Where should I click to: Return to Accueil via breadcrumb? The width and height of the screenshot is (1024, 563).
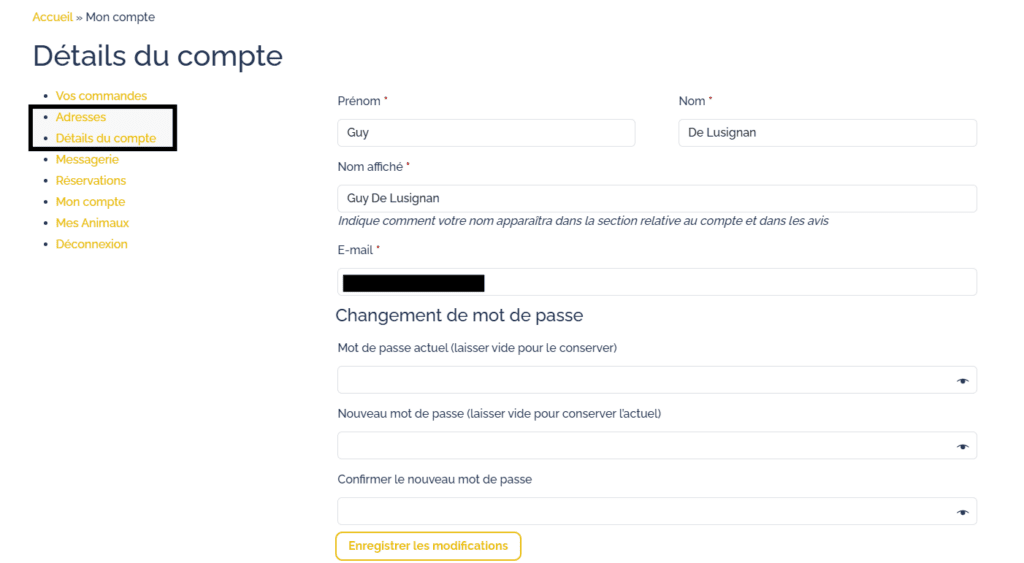52,17
